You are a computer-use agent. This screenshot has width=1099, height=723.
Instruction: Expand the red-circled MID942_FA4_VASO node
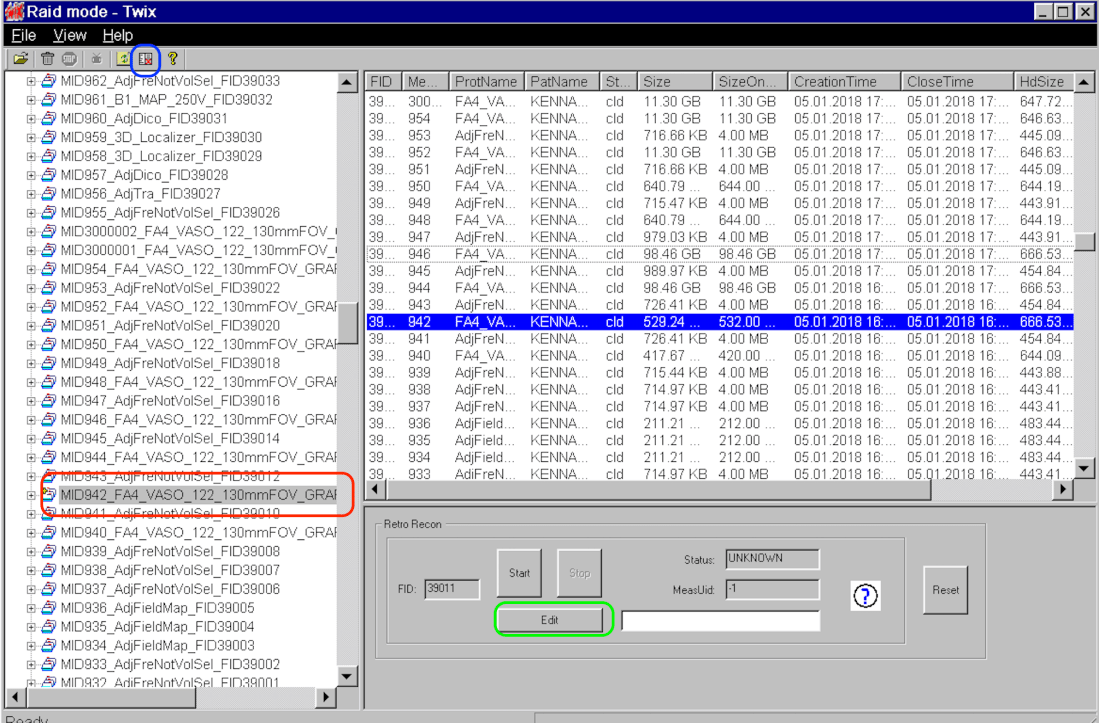pyautogui.click(x=33, y=494)
